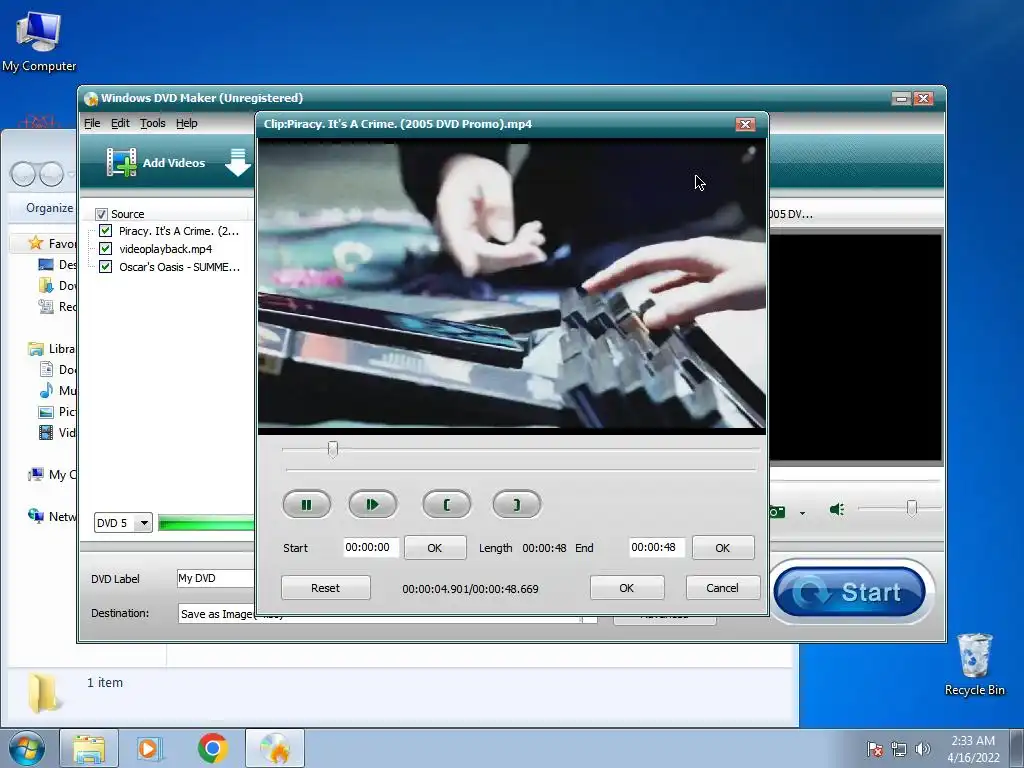Screen dimensions: 1024x768
Task: Minimize the Windows DVD Maker window
Action: click(x=901, y=99)
